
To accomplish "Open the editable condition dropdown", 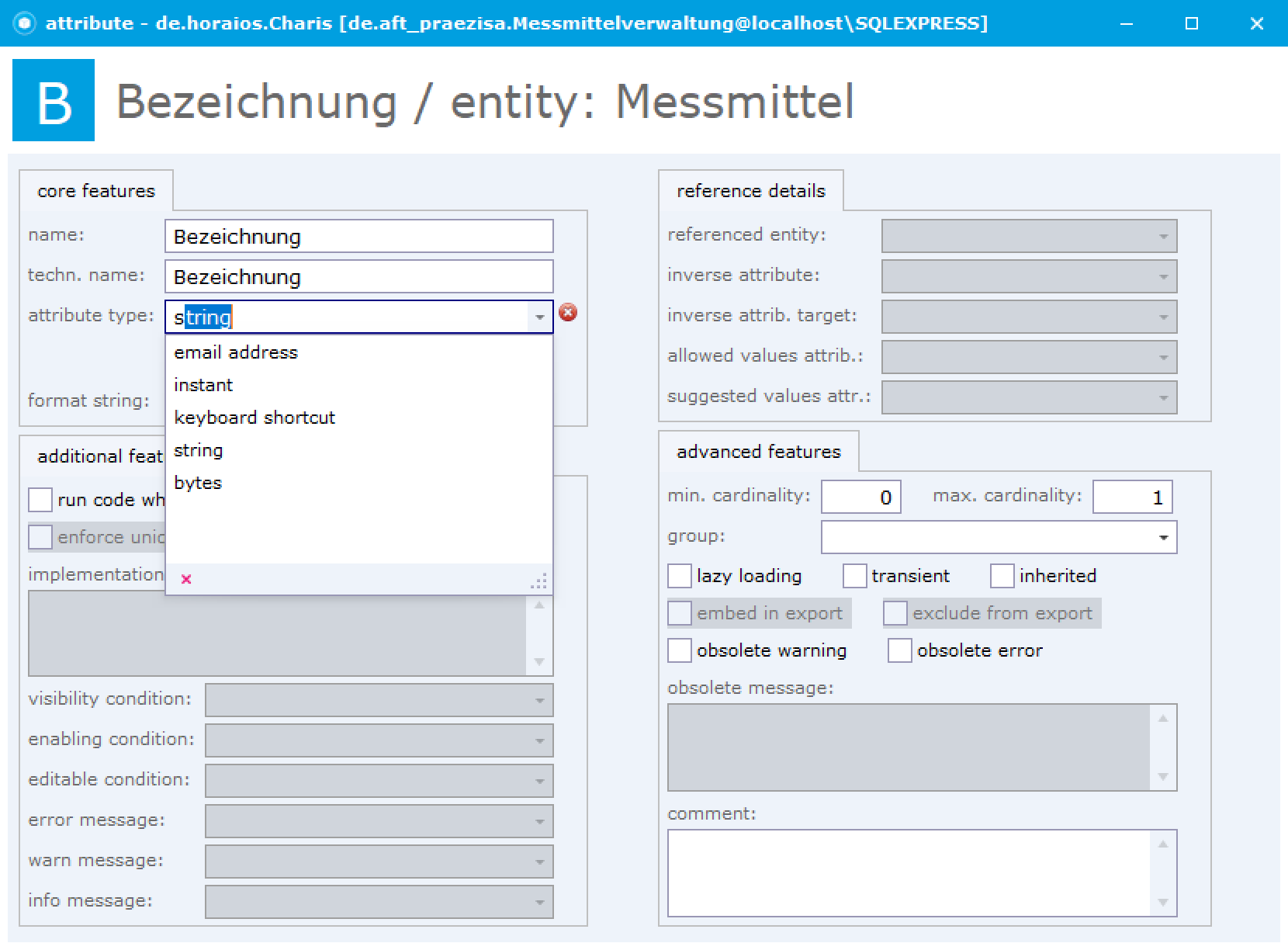I will click(x=539, y=781).
